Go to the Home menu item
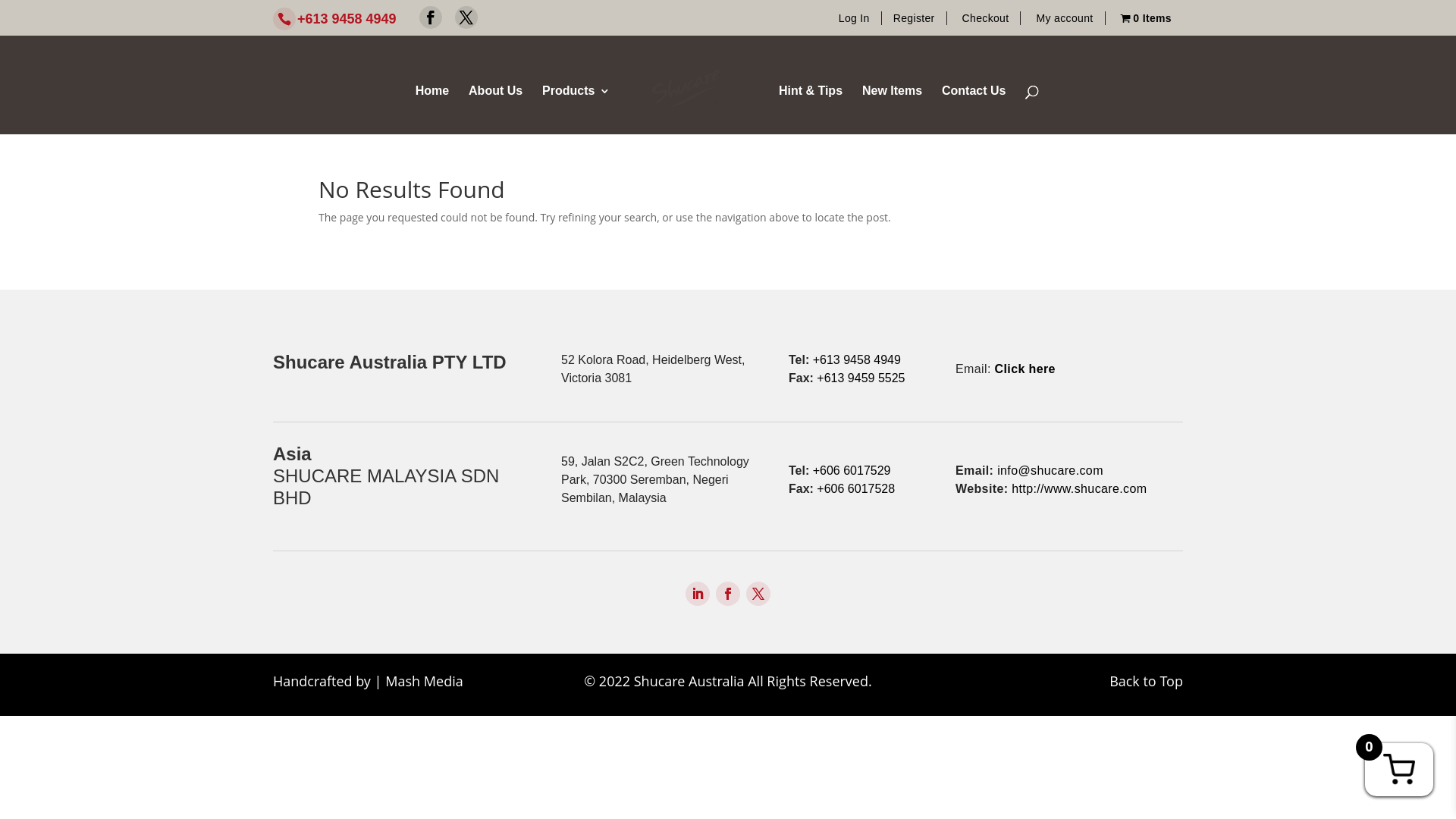 coord(432,90)
